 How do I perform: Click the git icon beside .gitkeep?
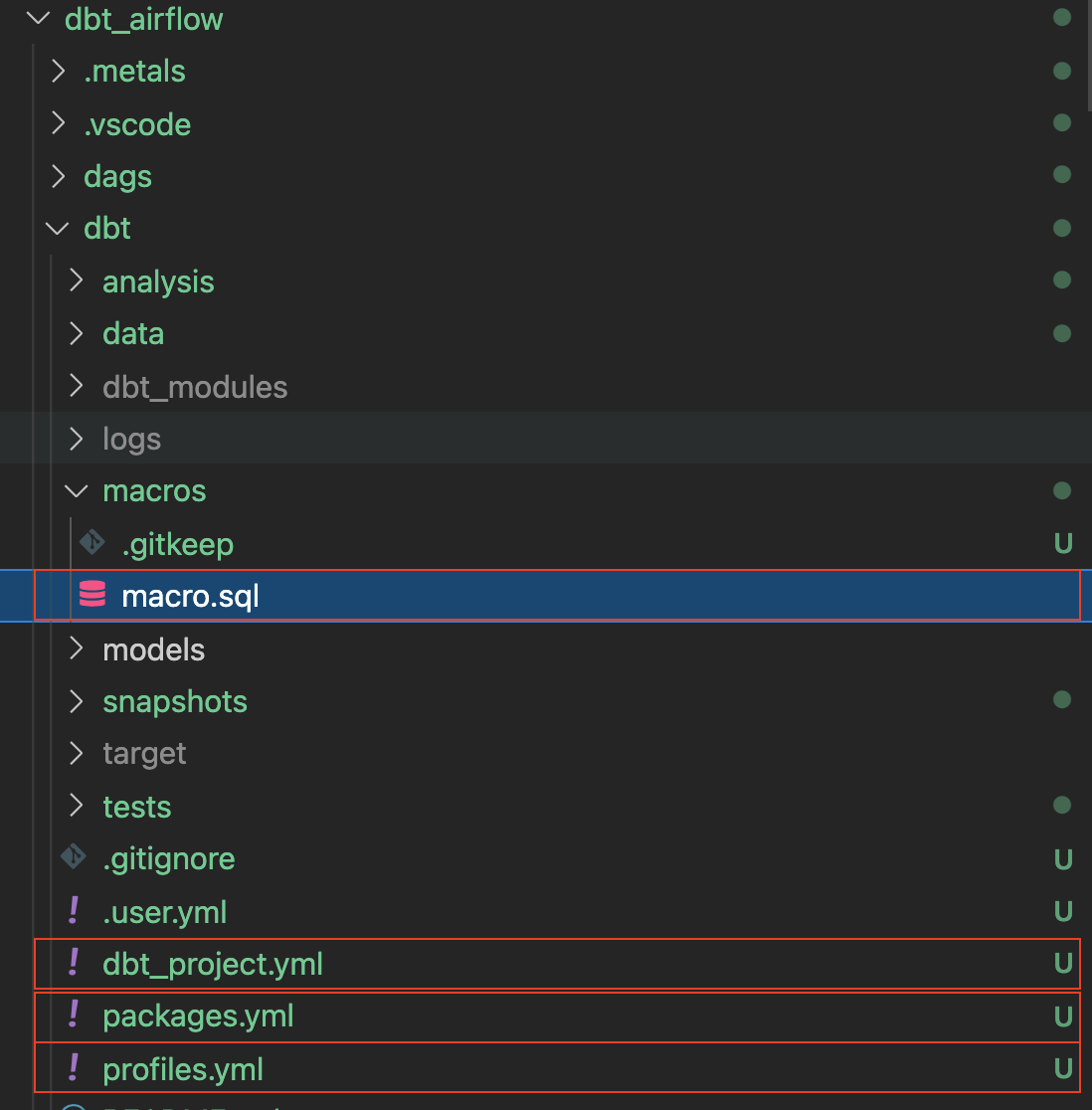coord(92,543)
